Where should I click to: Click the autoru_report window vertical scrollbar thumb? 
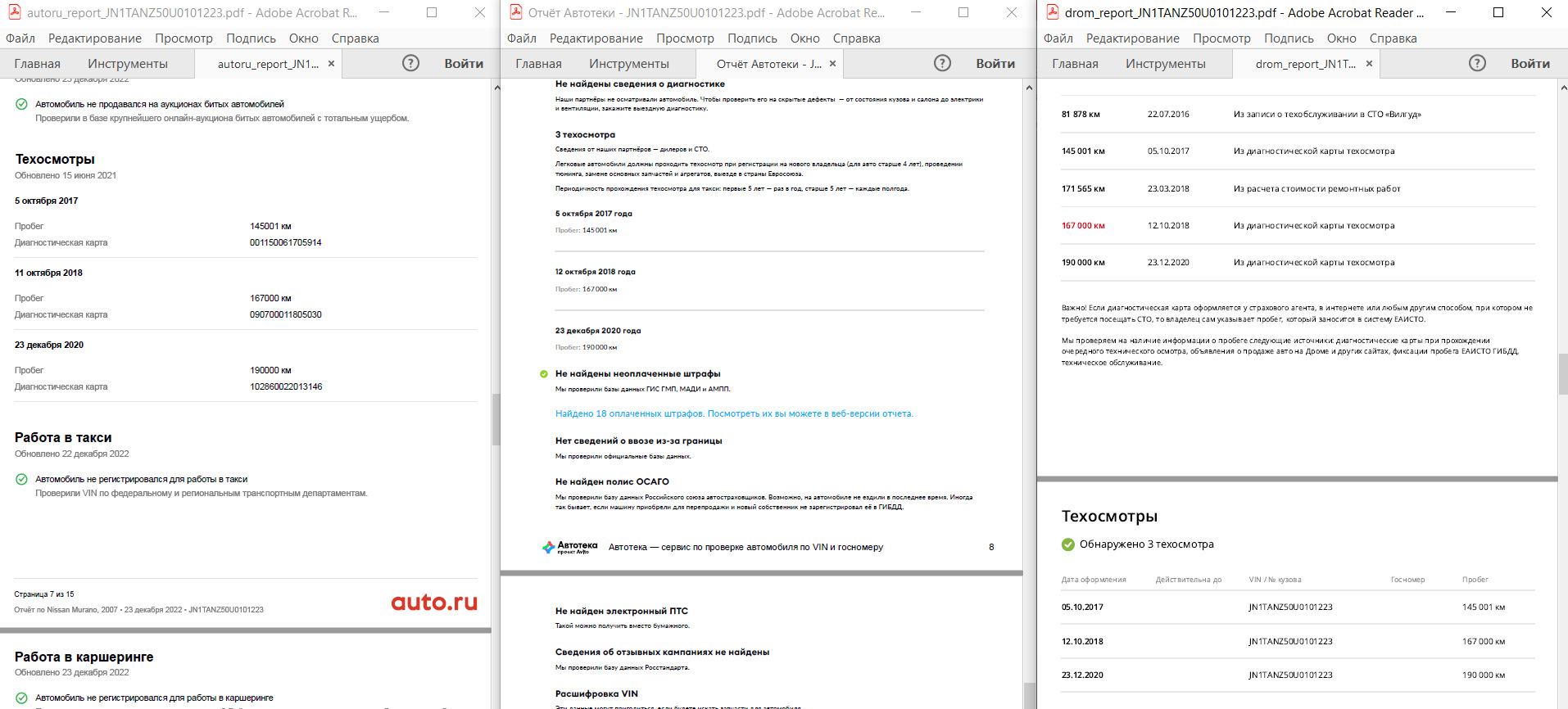click(x=496, y=419)
